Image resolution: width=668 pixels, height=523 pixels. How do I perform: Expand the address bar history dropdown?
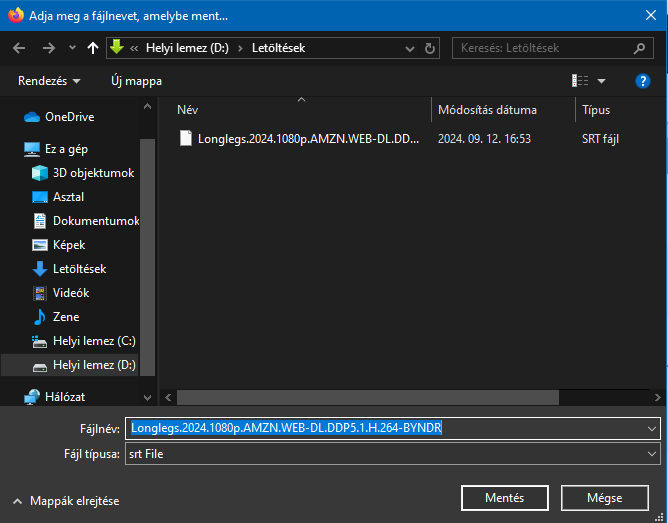point(410,49)
